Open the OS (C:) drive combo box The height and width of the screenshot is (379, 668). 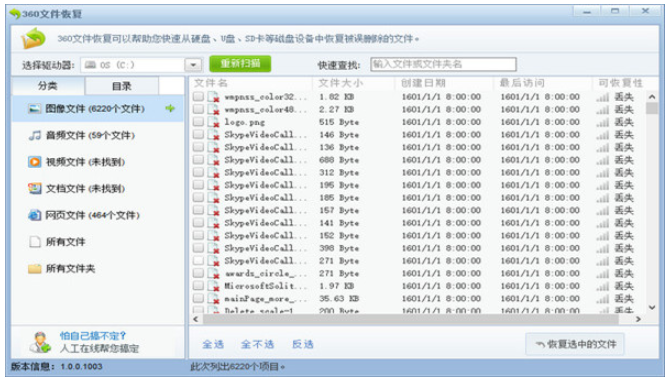click(x=141, y=65)
